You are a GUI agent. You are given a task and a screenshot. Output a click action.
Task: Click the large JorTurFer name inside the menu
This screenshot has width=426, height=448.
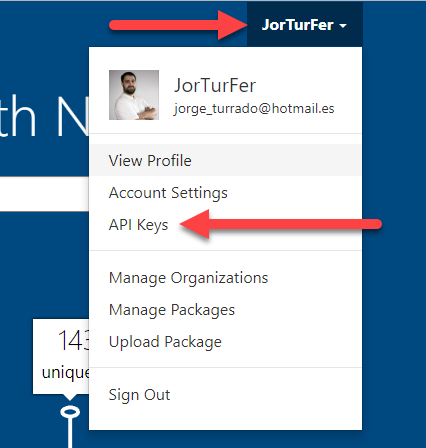click(215, 85)
